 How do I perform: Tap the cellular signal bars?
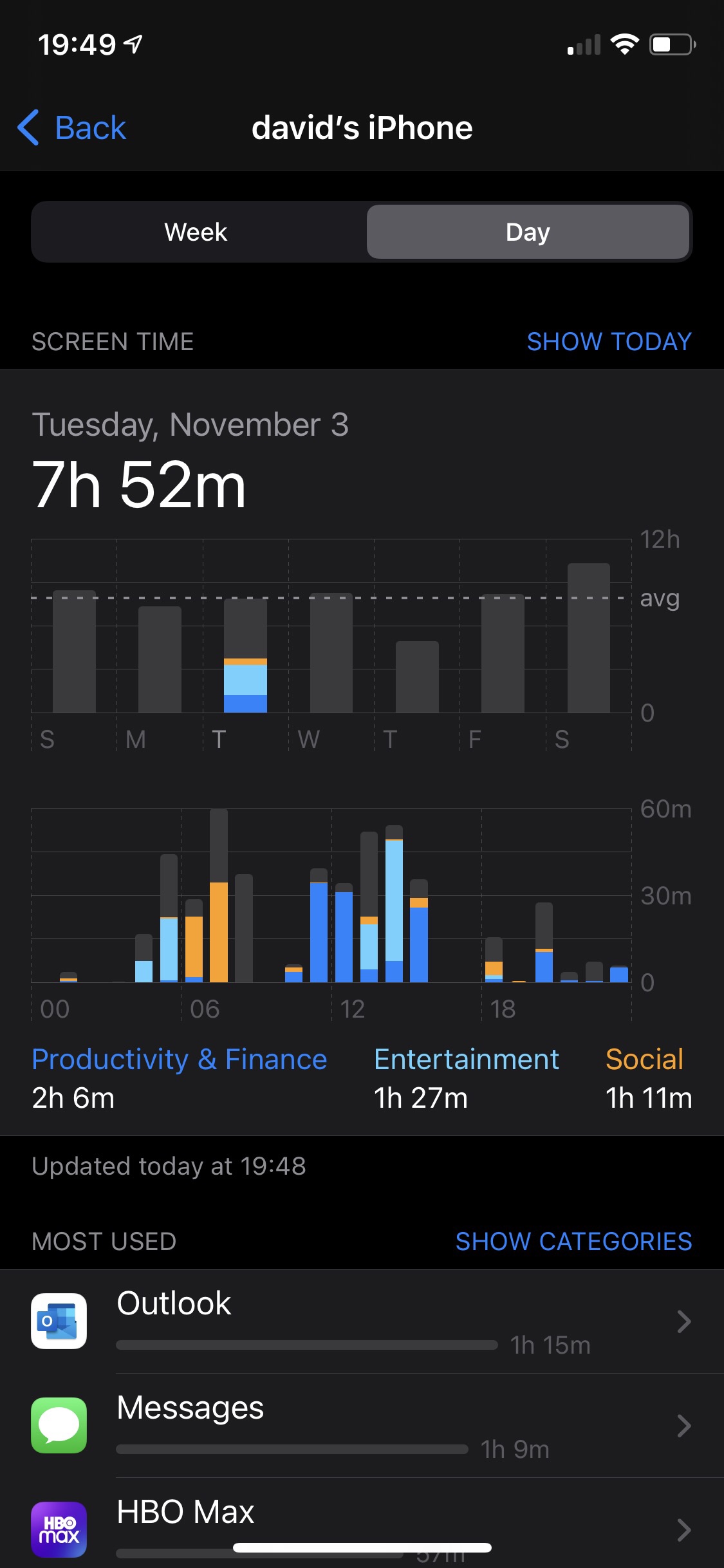click(583, 45)
